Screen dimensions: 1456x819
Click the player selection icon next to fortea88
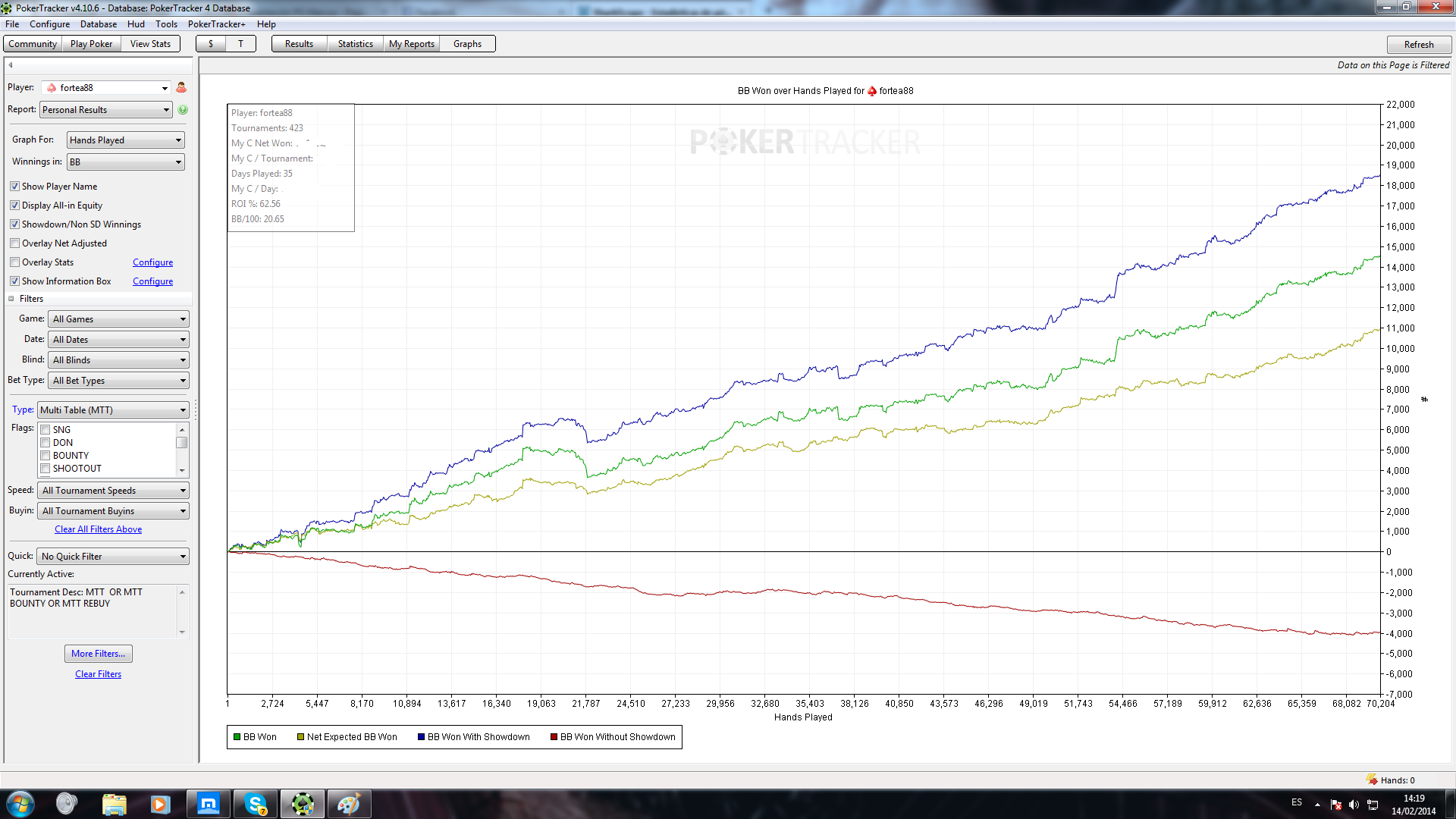coord(181,87)
